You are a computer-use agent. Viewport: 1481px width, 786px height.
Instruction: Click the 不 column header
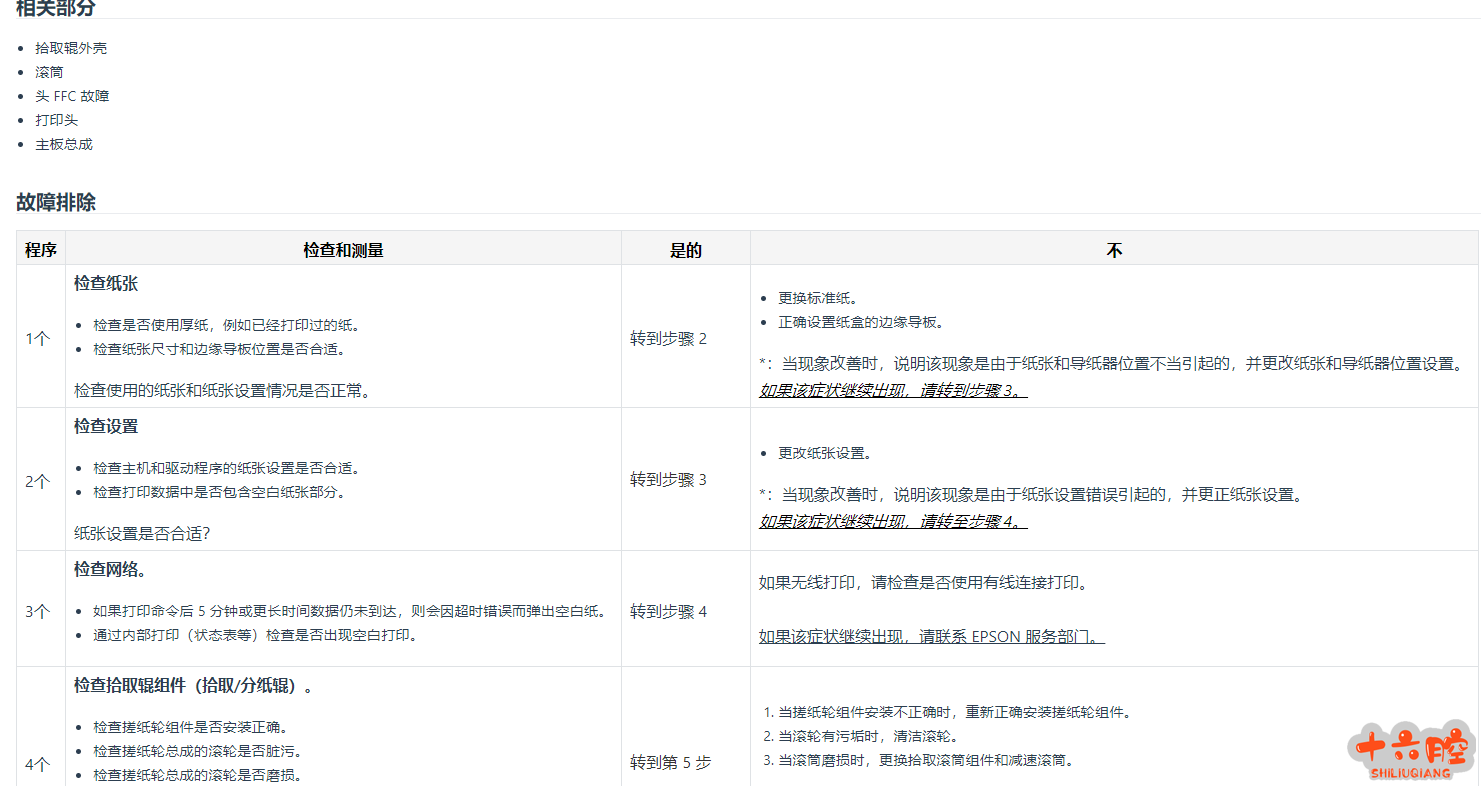click(x=1114, y=250)
